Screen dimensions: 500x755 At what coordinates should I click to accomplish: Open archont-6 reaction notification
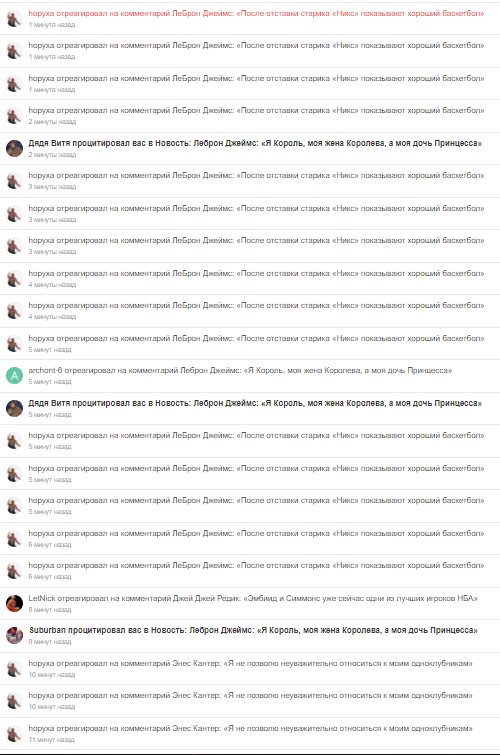tap(240, 370)
